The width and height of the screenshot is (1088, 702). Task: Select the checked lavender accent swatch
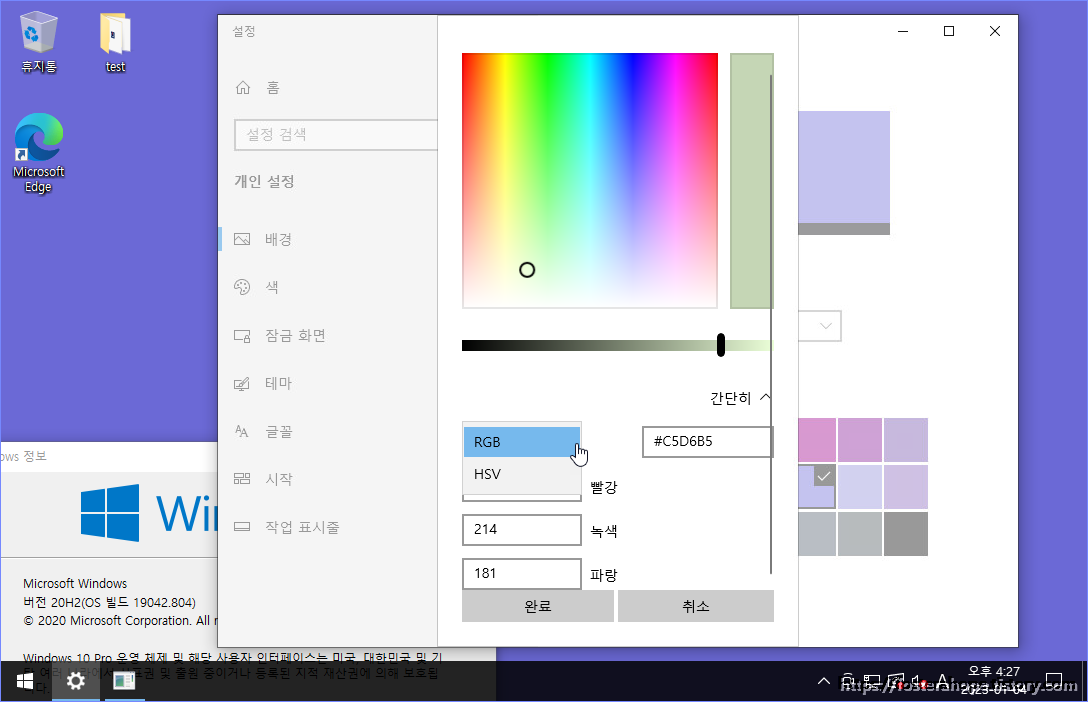pos(817,486)
